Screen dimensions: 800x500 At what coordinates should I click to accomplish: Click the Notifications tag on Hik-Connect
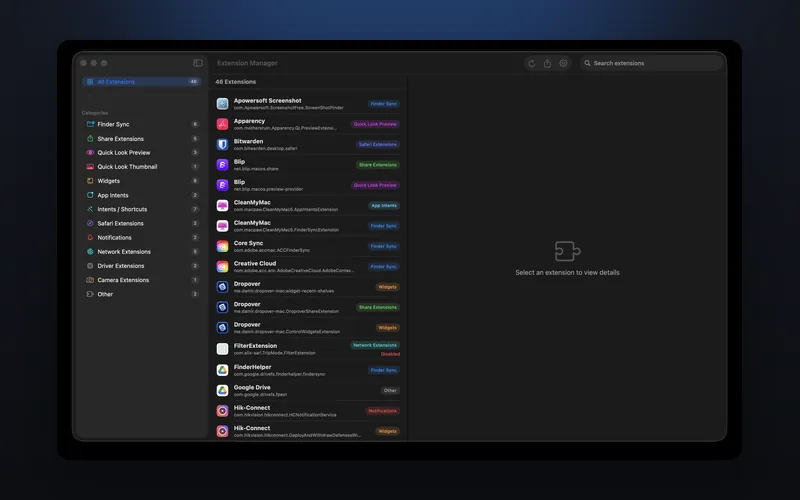pyautogui.click(x=383, y=411)
